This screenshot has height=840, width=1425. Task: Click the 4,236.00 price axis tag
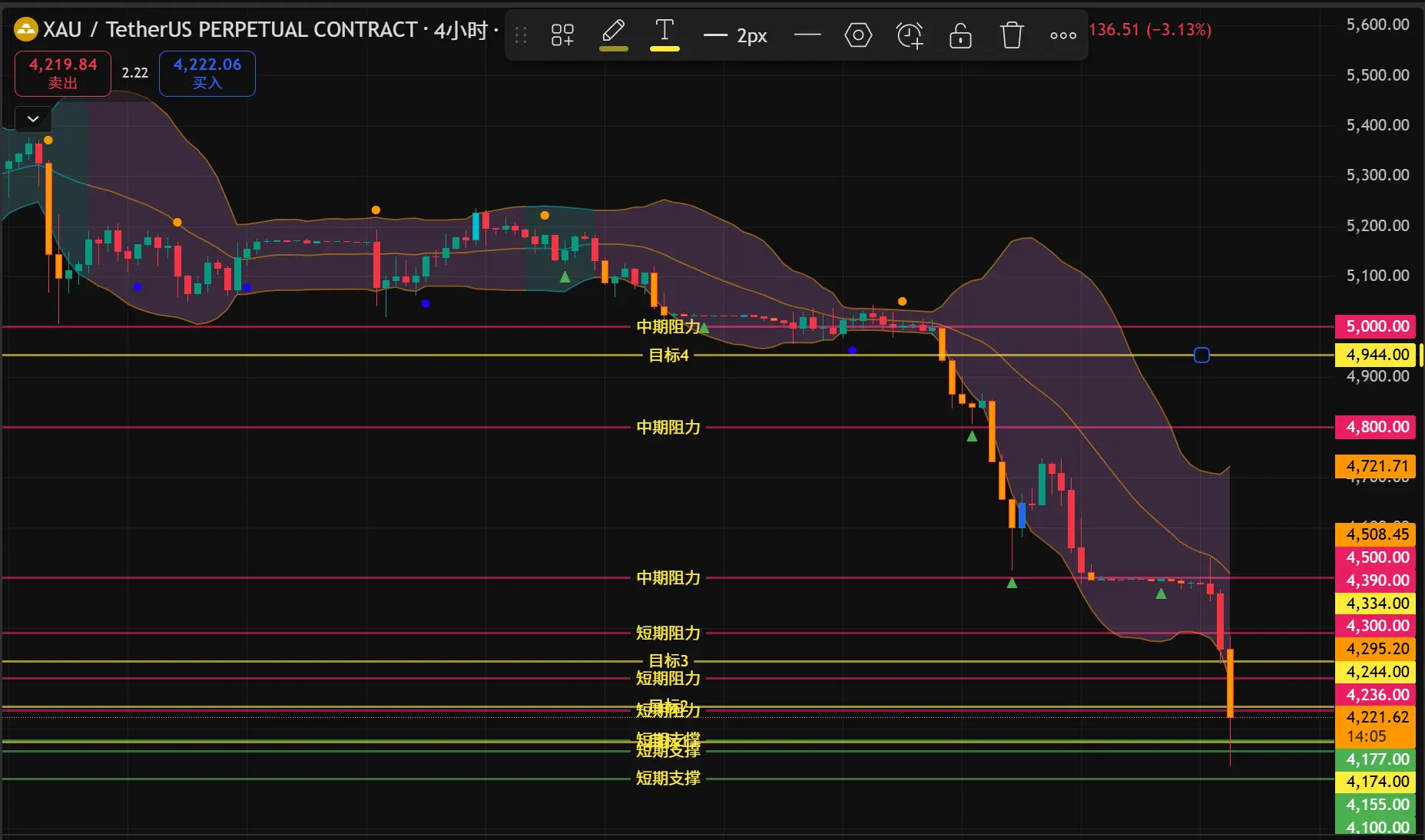click(x=1375, y=695)
